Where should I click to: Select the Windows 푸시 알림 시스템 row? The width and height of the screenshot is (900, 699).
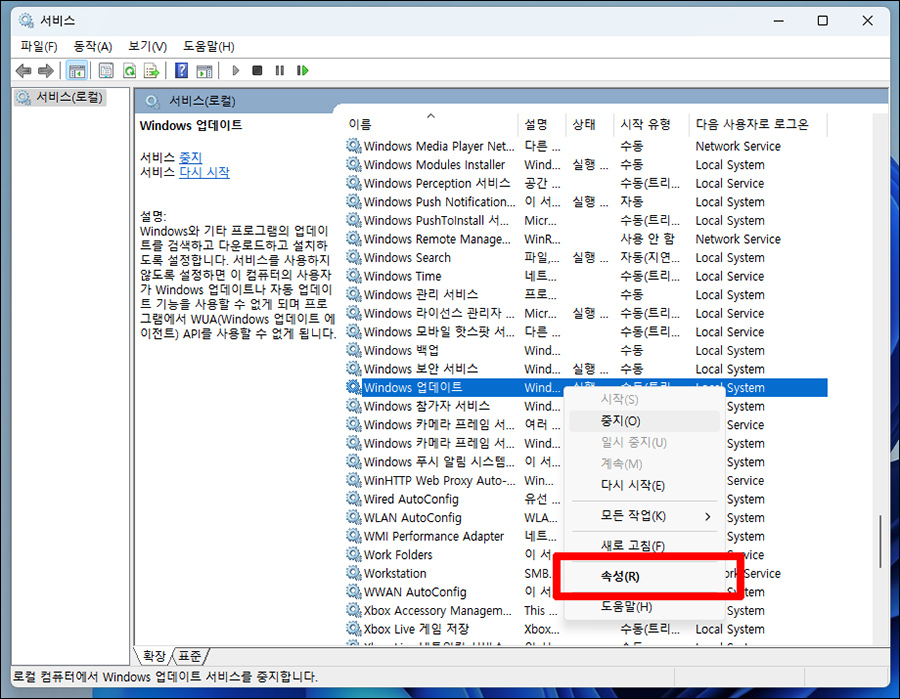pyautogui.click(x=454, y=462)
